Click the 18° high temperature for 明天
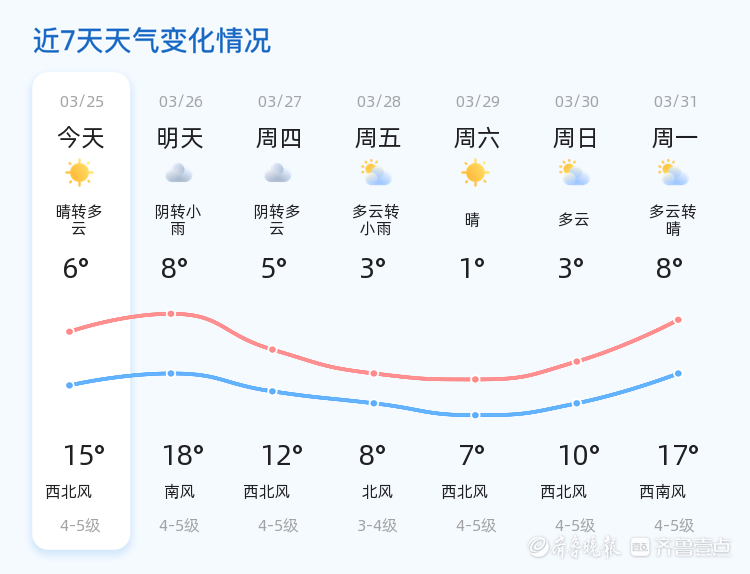 (183, 455)
